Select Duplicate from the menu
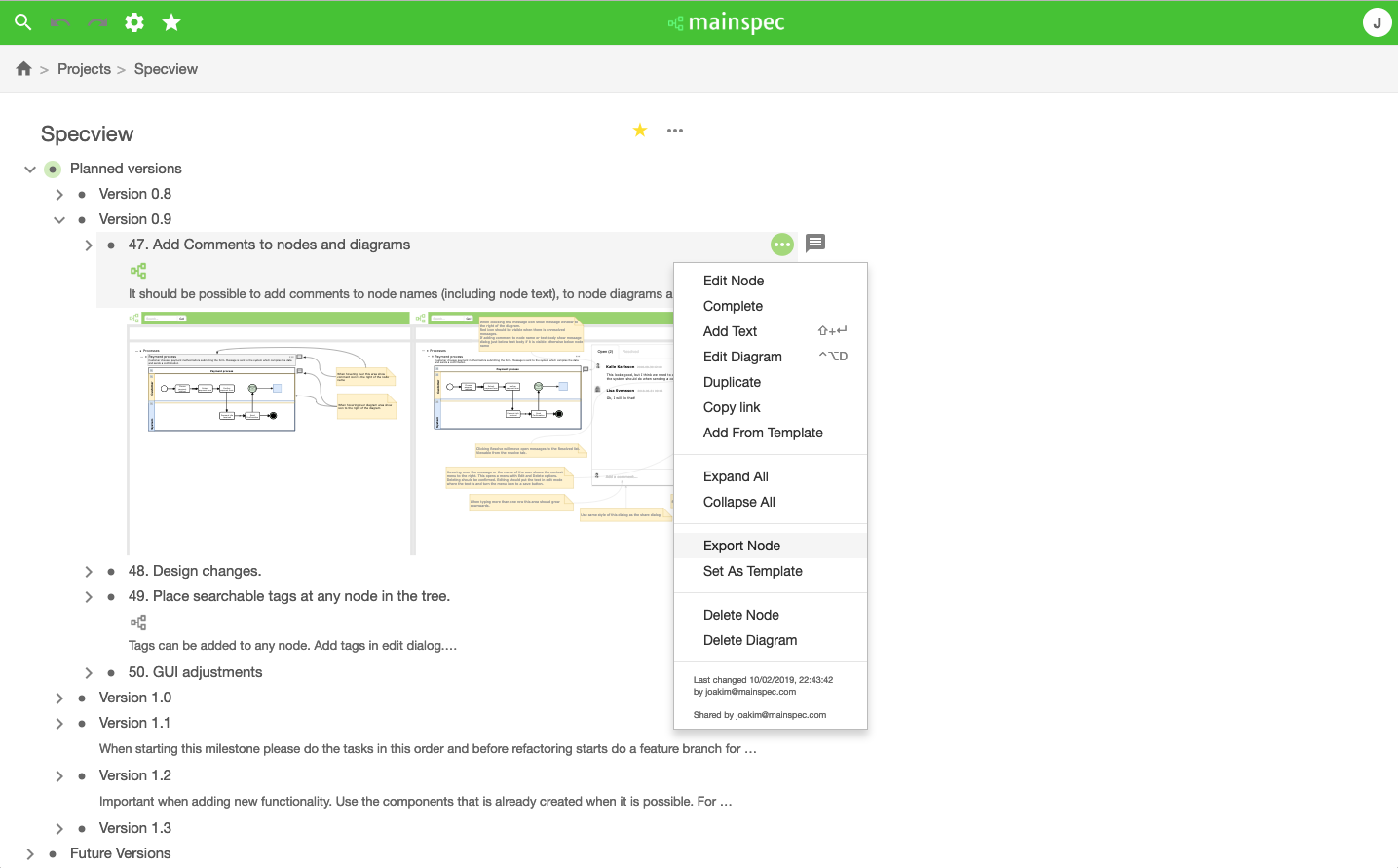The height and width of the screenshot is (868, 1398). click(771, 382)
